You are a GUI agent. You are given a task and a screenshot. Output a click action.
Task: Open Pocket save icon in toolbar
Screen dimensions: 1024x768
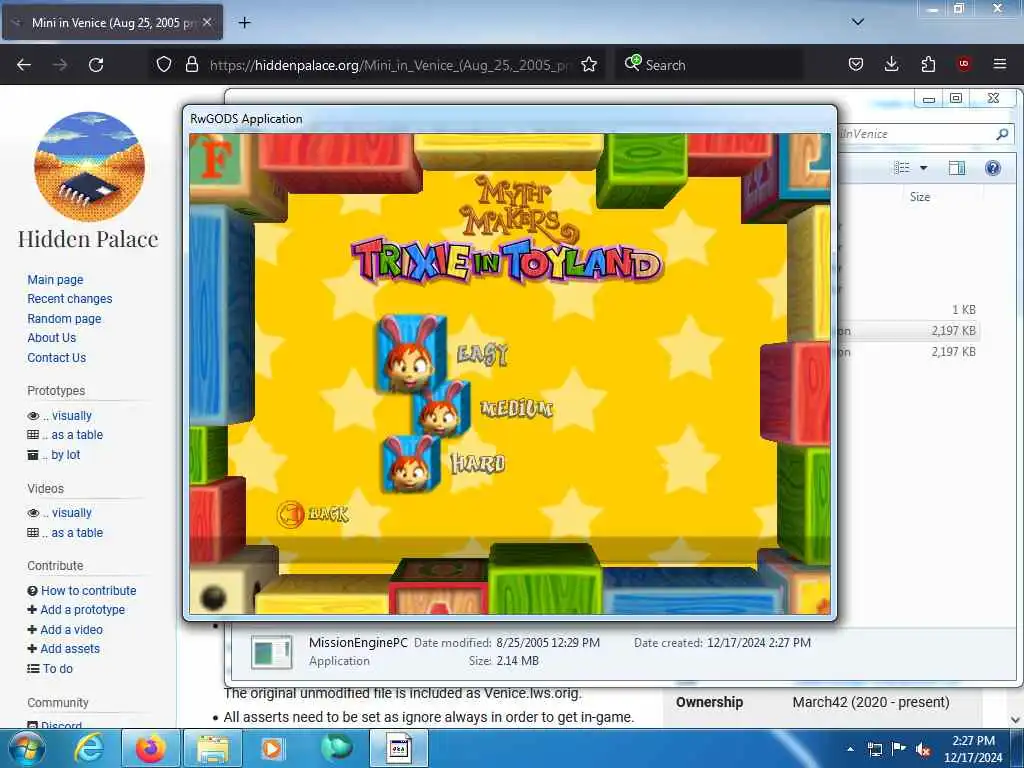[x=856, y=65]
